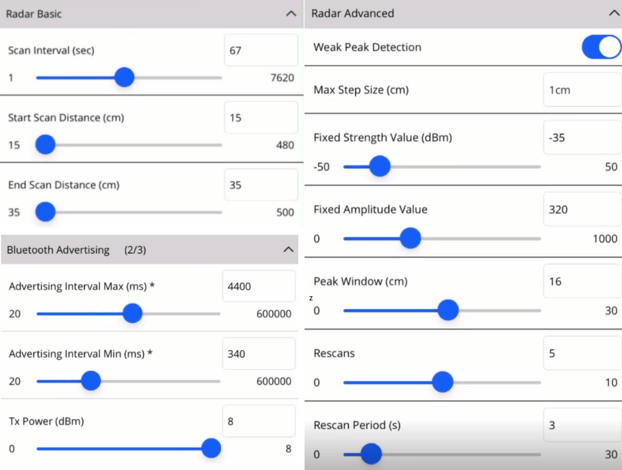Screen dimensions: 622x470
Task: Collapse the Radar Basic section
Action: point(290,14)
